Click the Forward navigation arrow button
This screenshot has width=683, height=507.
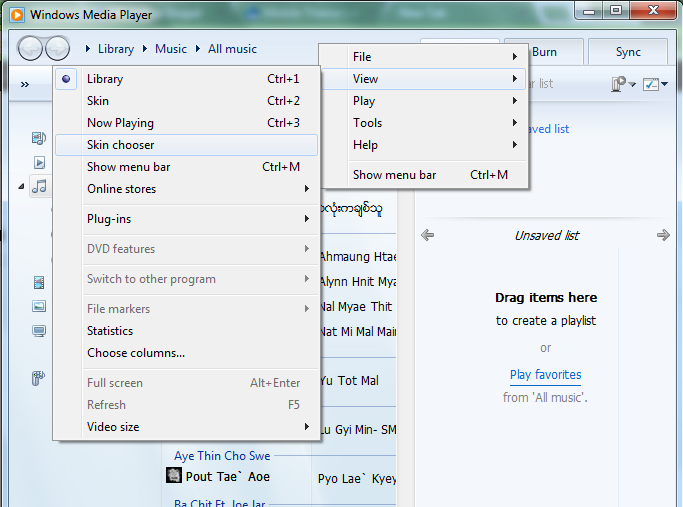tap(57, 48)
